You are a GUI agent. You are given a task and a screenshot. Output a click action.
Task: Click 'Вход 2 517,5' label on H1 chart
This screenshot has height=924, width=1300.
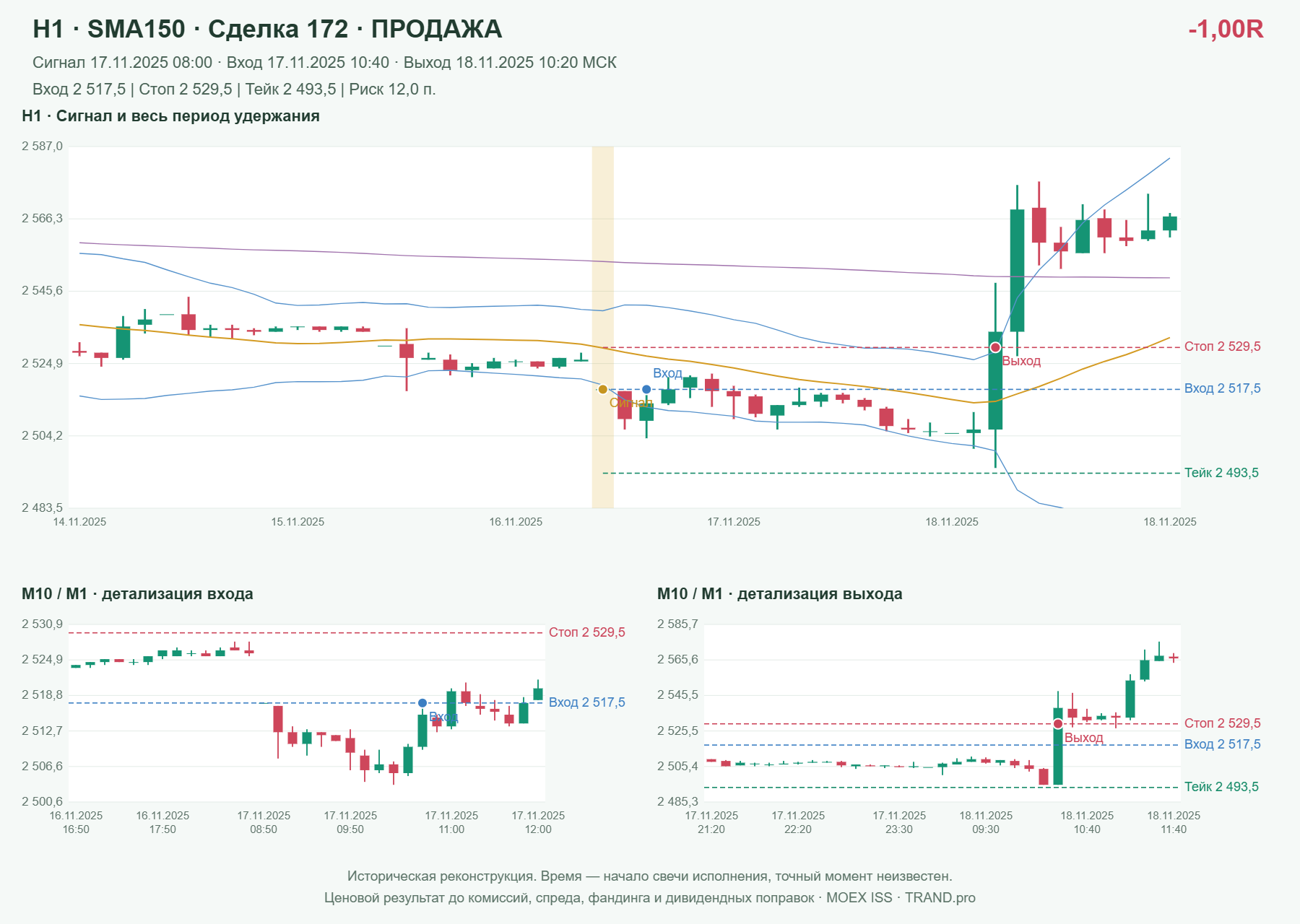point(1223,389)
